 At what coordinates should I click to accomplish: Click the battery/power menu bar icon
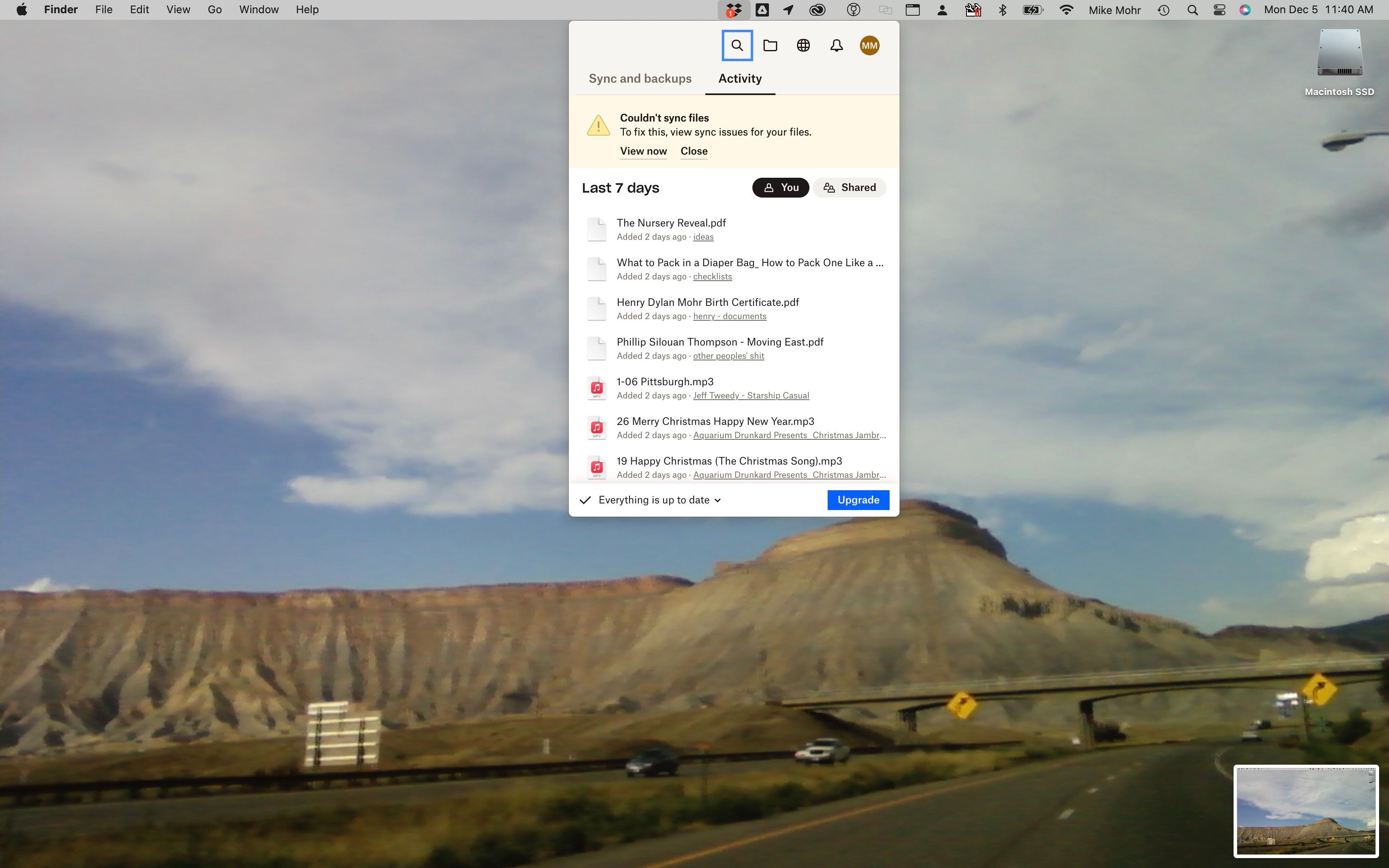1033,10
